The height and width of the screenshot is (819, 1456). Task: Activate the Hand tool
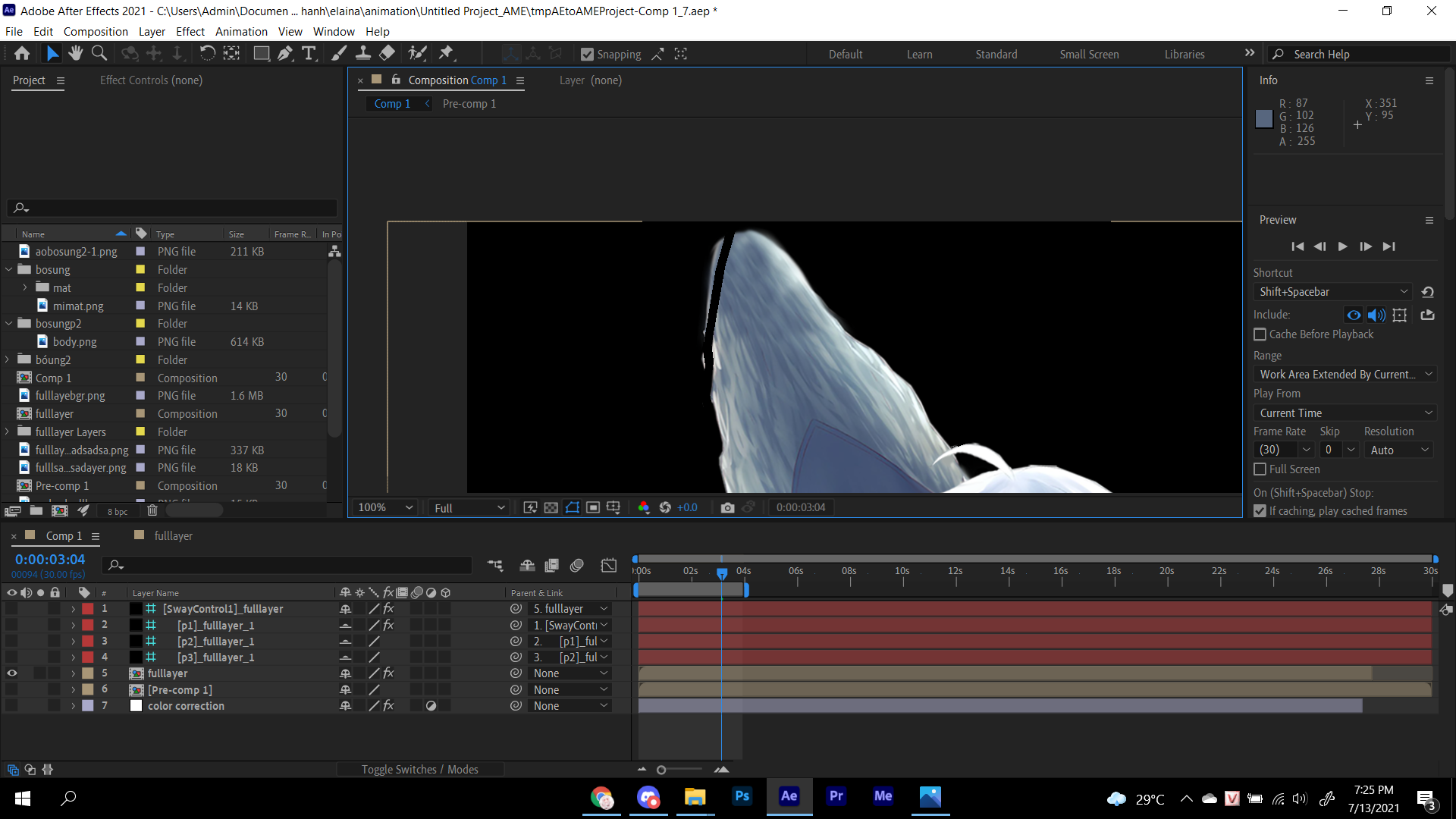tap(75, 53)
